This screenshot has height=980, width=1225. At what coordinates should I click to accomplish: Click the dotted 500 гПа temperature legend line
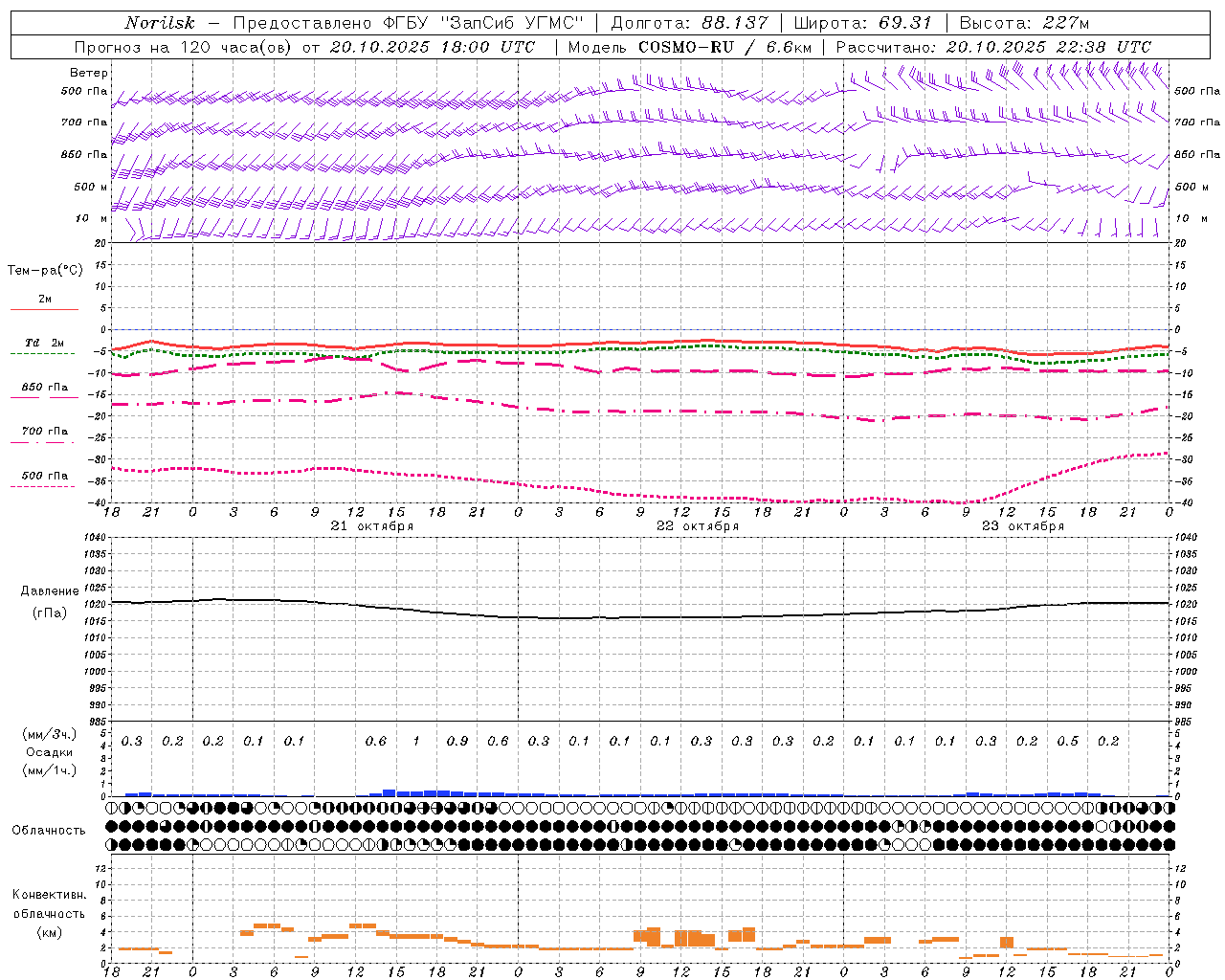click(44, 486)
